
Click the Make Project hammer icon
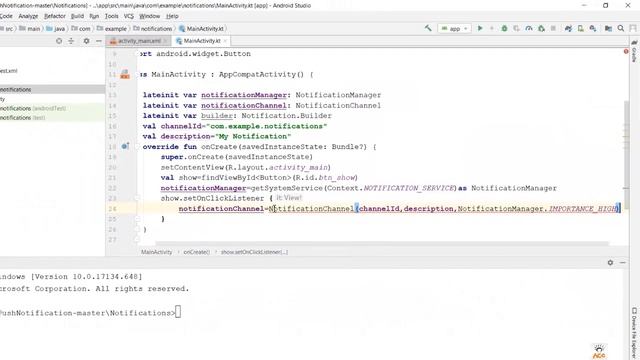[x=428, y=28]
